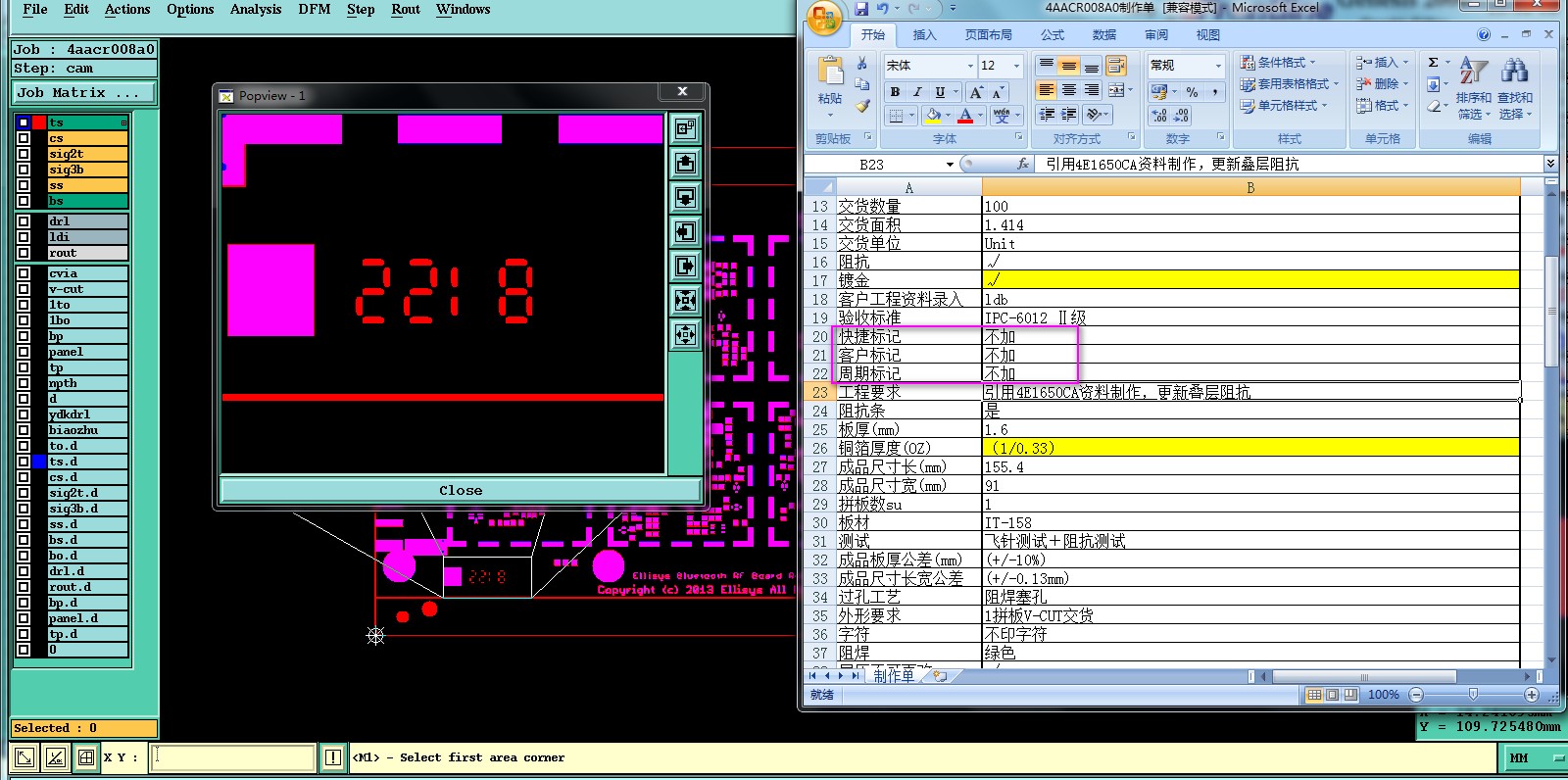The height and width of the screenshot is (780, 1568).
Task: Open the font size dropdown showing 12
Action: pyautogui.click(x=1016, y=66)
